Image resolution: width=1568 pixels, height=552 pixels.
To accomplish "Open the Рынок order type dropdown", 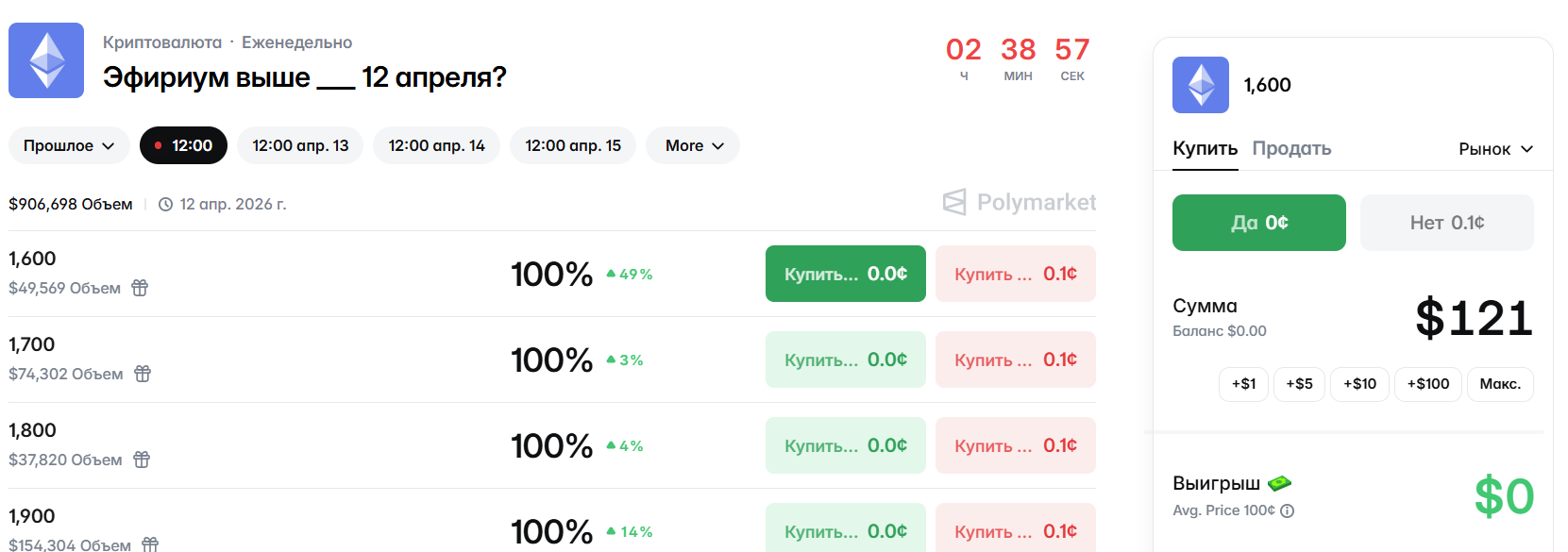I will 1495,149.
